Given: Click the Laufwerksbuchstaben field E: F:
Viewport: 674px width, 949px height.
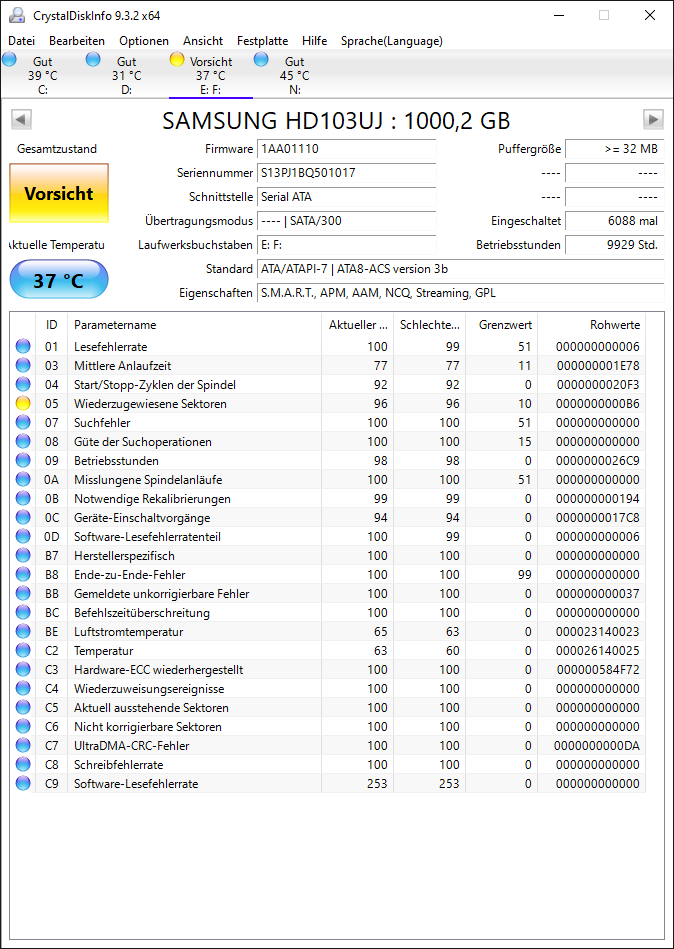Looking at the screenshot, I should 347,245.
